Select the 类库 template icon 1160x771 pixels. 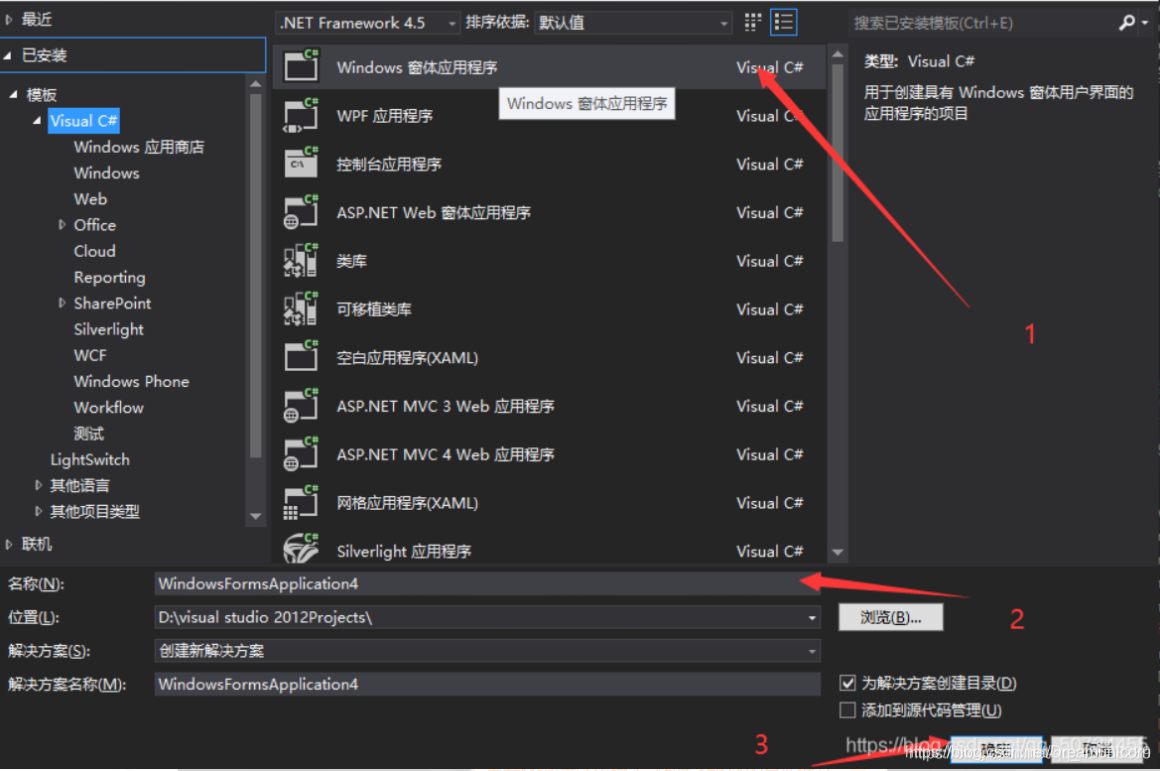click(301, 260)
